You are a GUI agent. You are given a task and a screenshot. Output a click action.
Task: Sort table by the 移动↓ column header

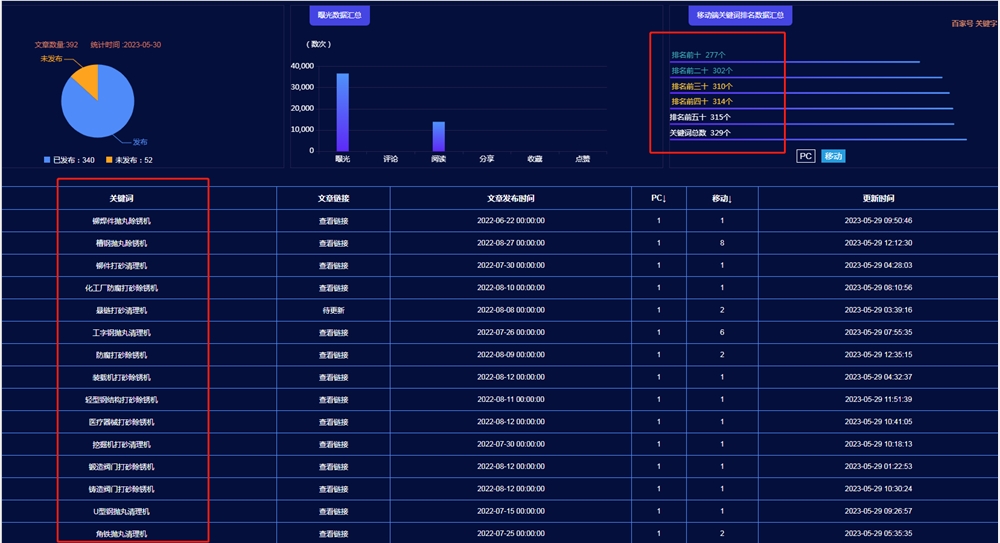pyautogui.click(x=722, y=198)
